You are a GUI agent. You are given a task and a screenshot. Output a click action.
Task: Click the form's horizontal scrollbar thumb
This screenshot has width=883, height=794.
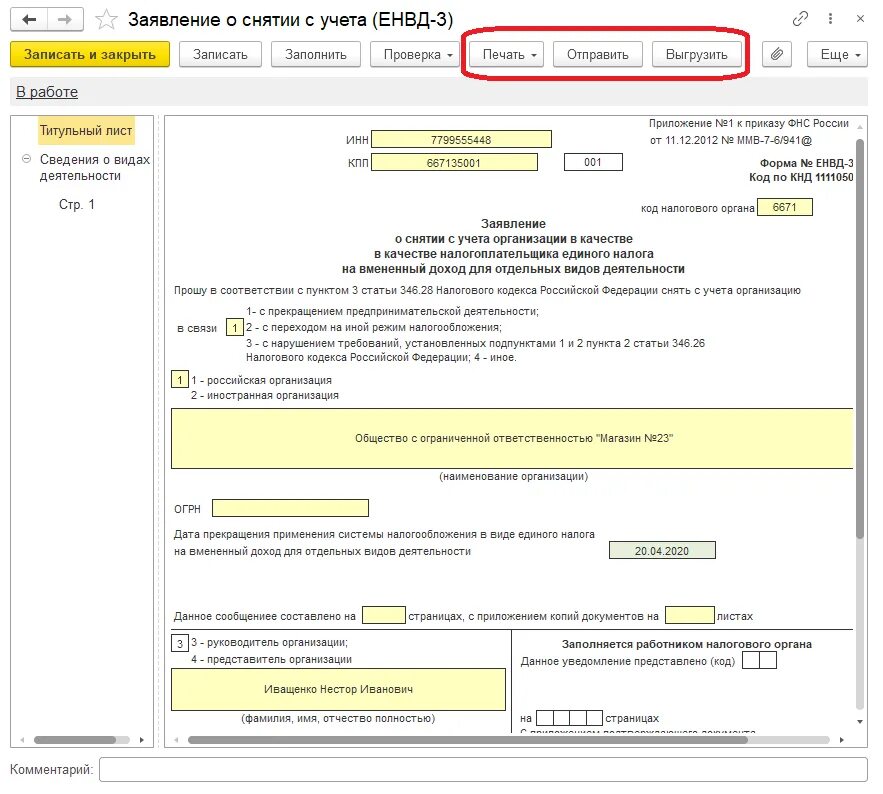tap(467, 740)
